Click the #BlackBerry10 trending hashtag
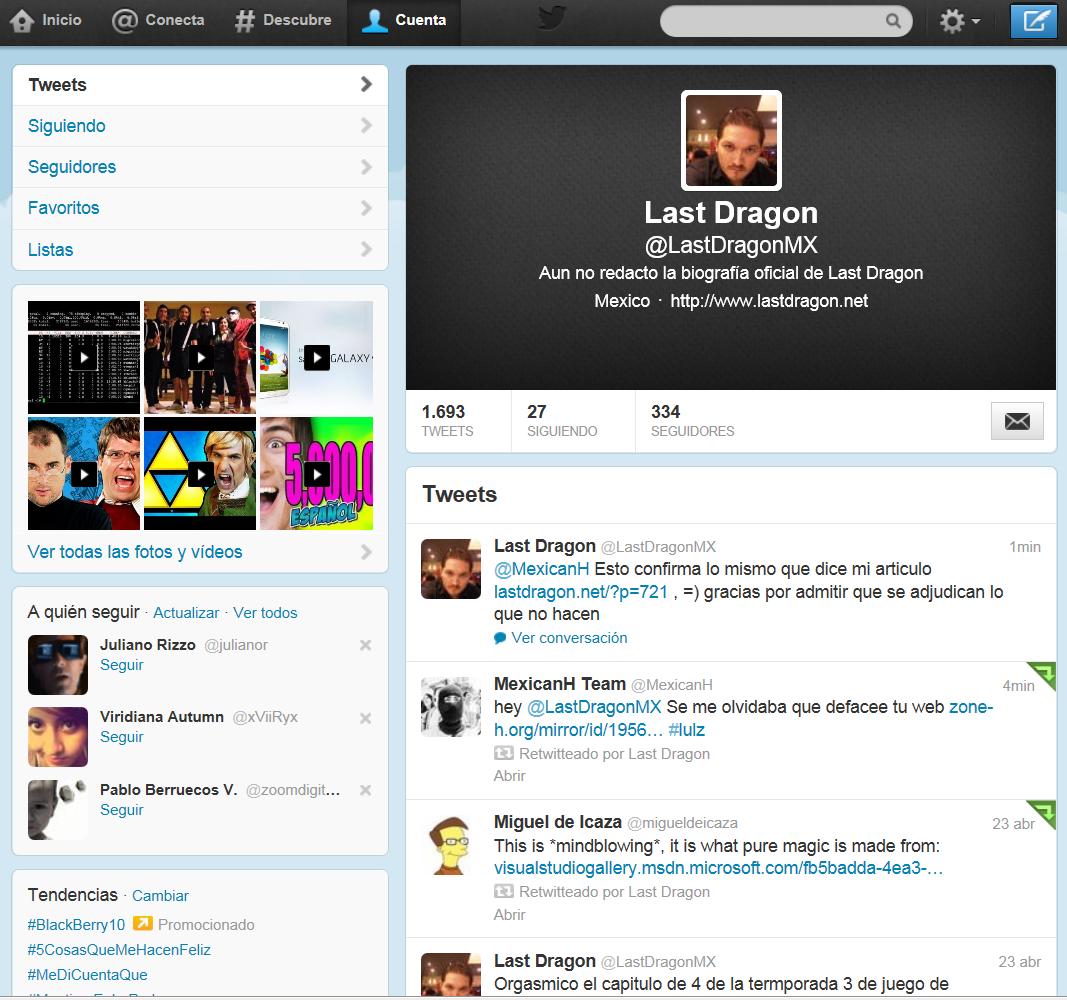 pyautogui.click(x=77, y=925)
